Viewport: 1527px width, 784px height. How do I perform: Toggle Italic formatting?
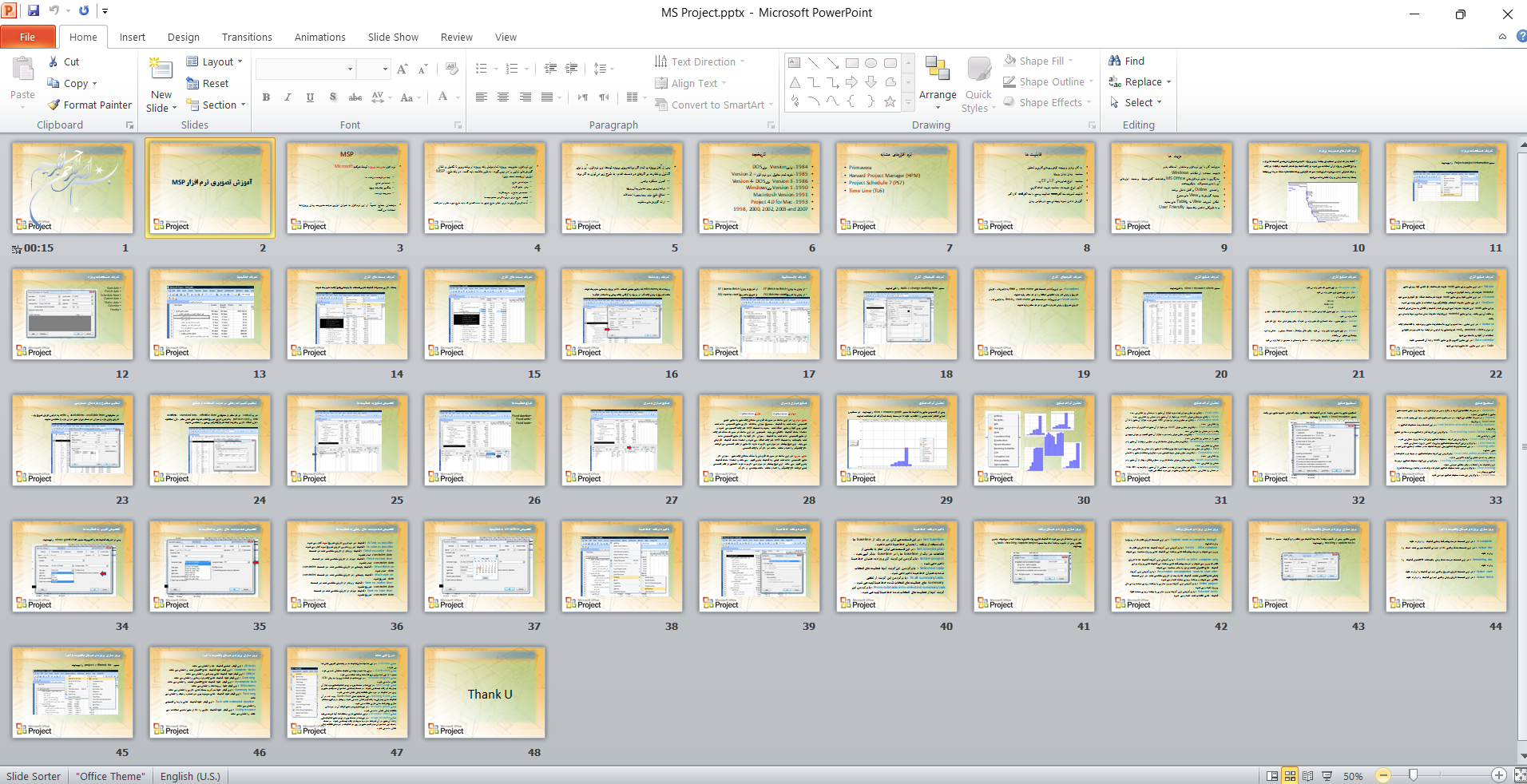point(288,97)
